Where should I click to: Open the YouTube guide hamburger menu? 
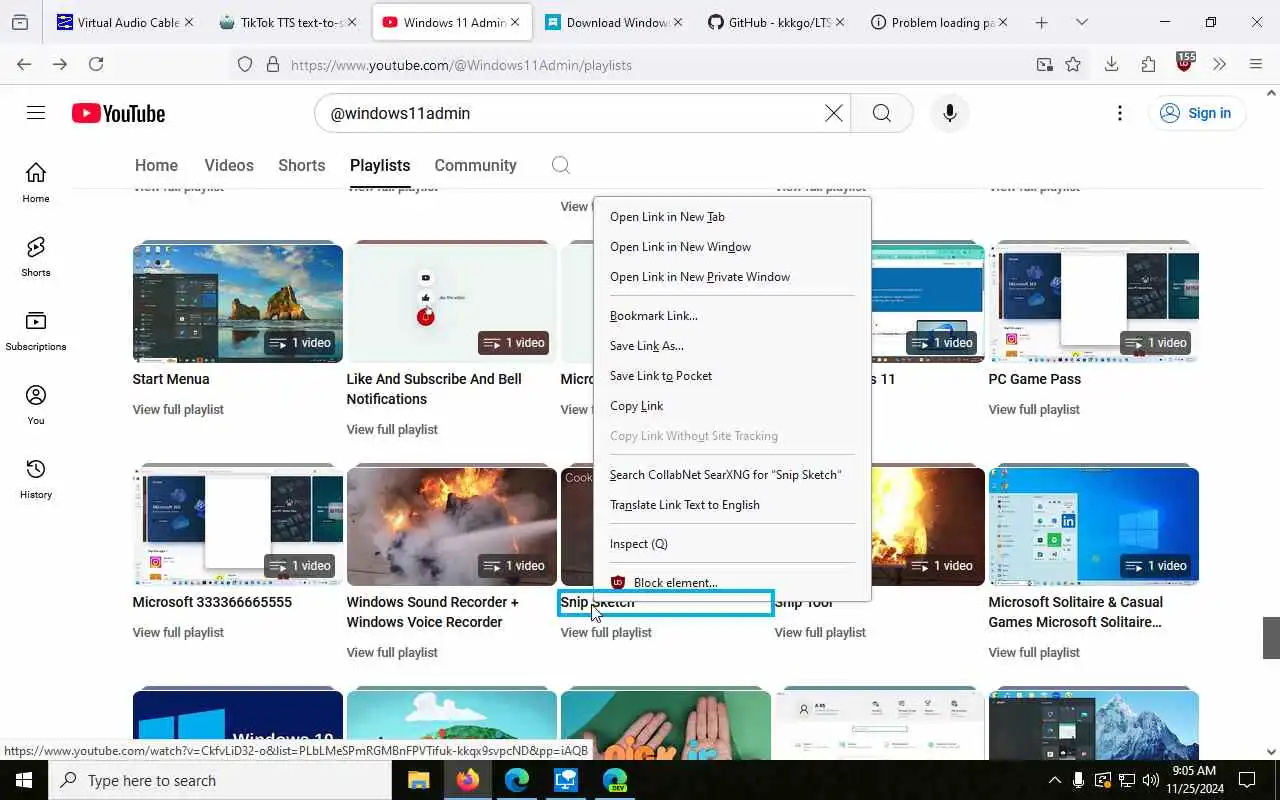36,113
